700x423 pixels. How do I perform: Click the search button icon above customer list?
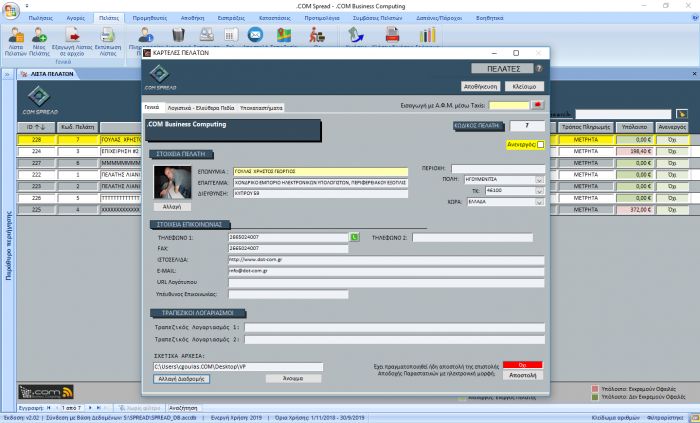682,114
